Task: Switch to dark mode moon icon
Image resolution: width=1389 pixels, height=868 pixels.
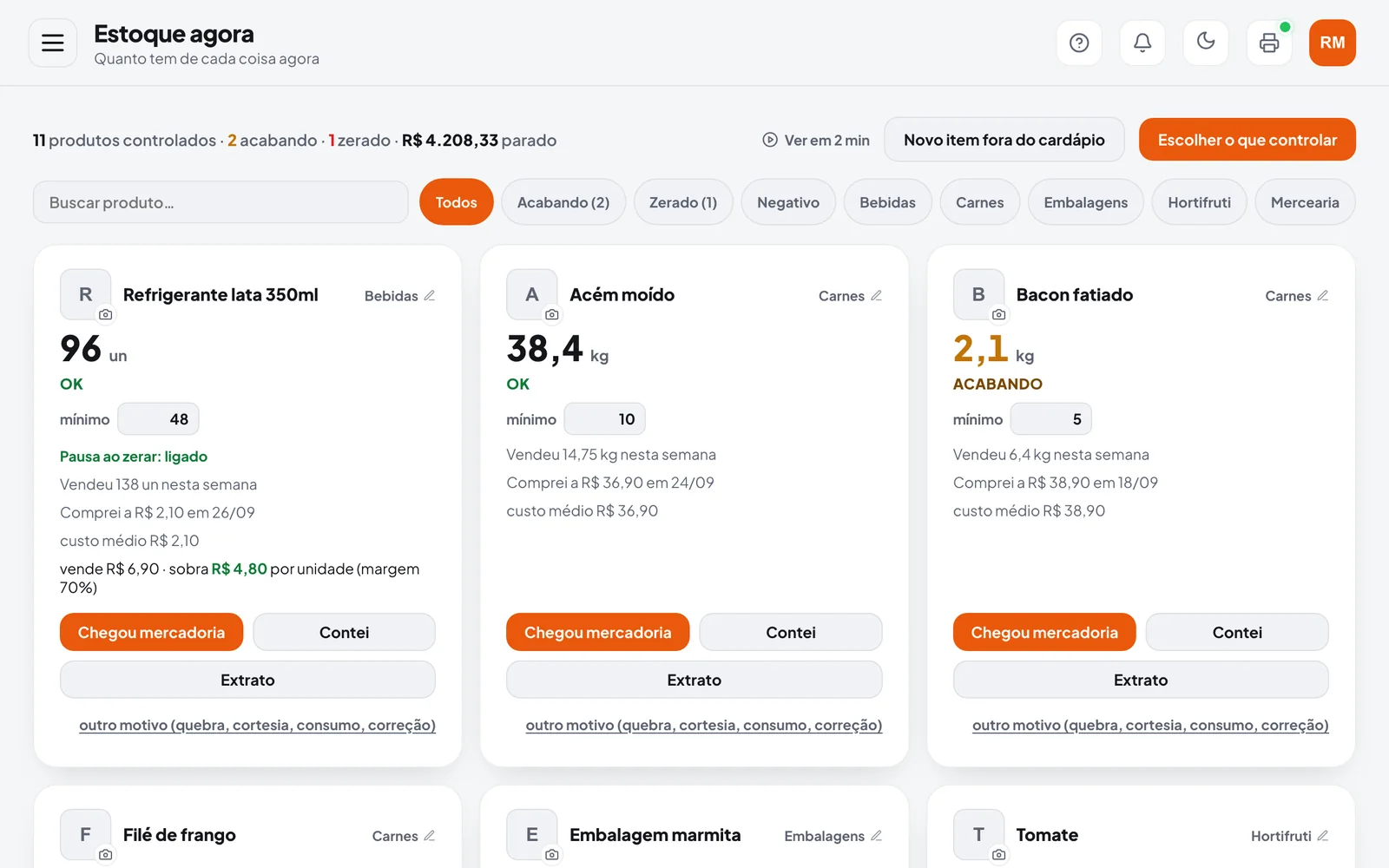Action: (x=1206, y=43)
